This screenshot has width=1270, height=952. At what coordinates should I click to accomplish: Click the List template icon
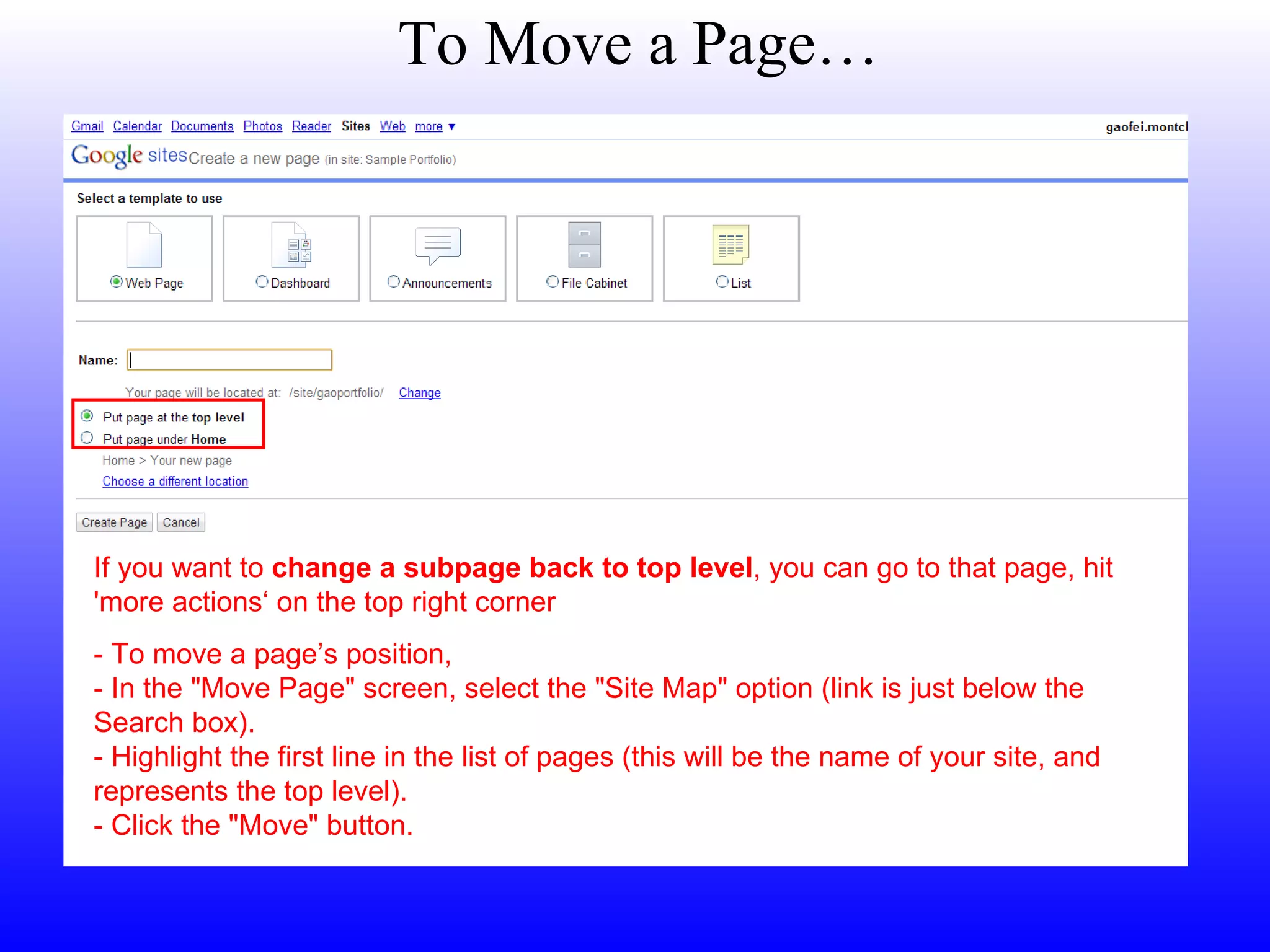pyautogui.click(x=731, y=245)
